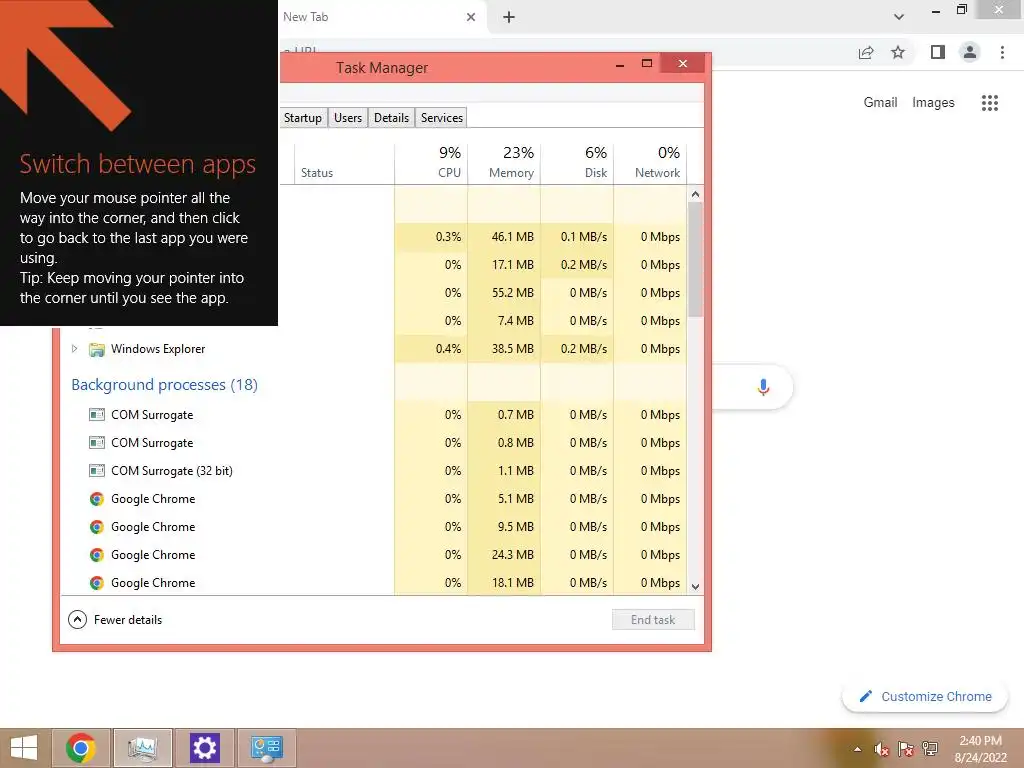This screenshot has height=768, width=1024.
Task: Click the 55.2 MB memory cell
Action: [x=504, y=293]
